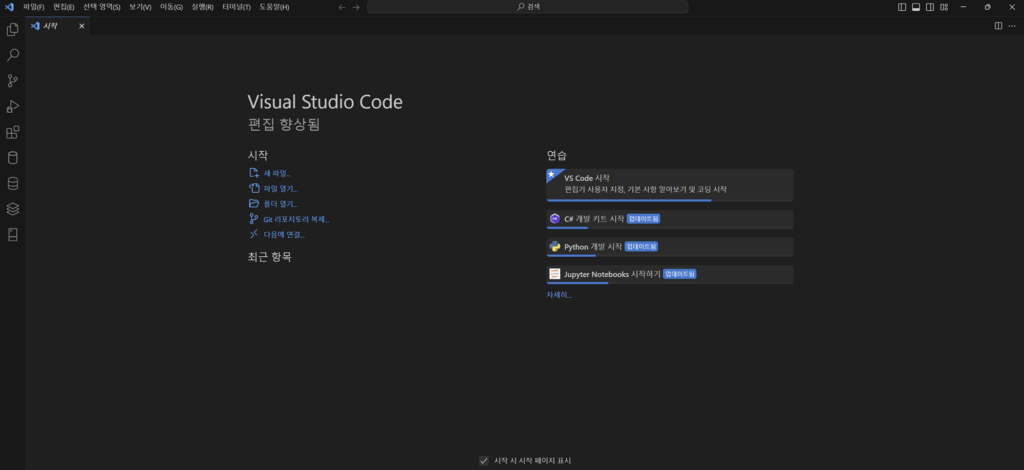Go back with the left arrow
This screenshot has width=1024, height=470.
click(x=342, y=7)
